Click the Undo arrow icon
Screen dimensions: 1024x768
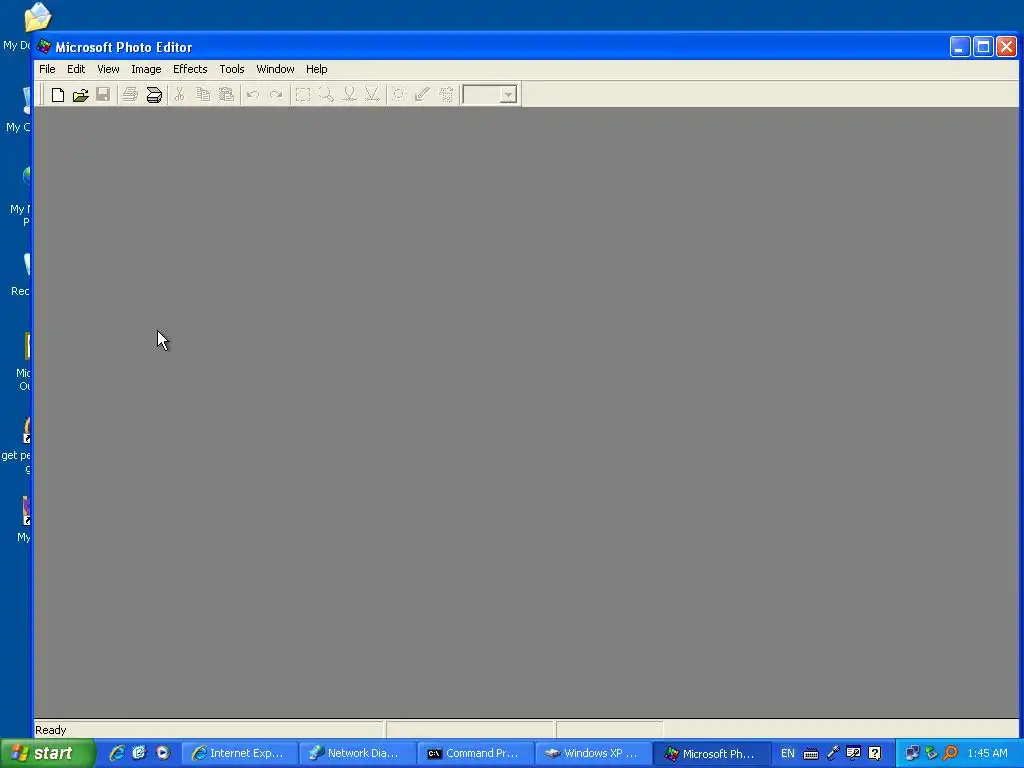tap(252, 95)
